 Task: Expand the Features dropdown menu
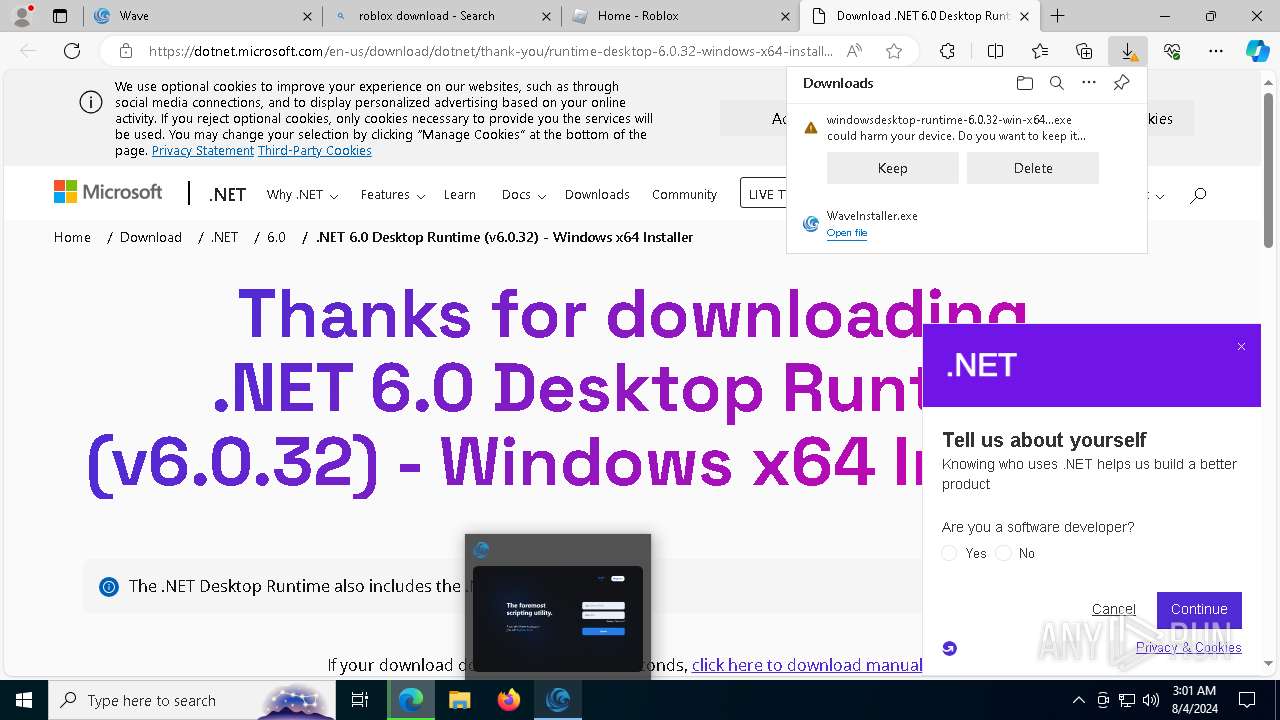pyautogui.click(x=393, y=195)
